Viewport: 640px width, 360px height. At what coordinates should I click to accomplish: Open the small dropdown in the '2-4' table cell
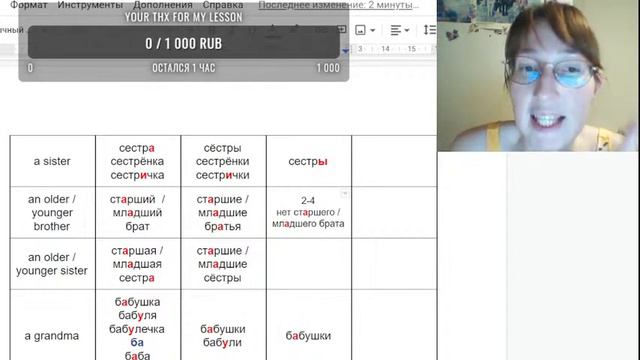[344, 193]
